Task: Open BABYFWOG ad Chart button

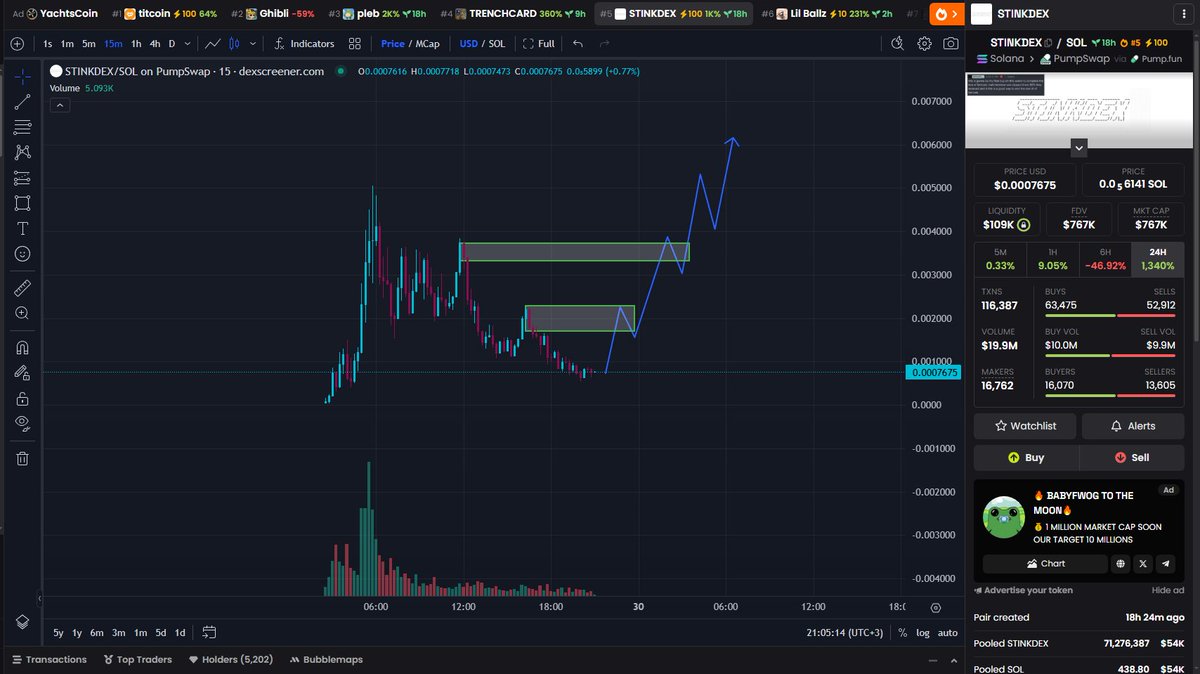Action: [x=1045, y=564]
